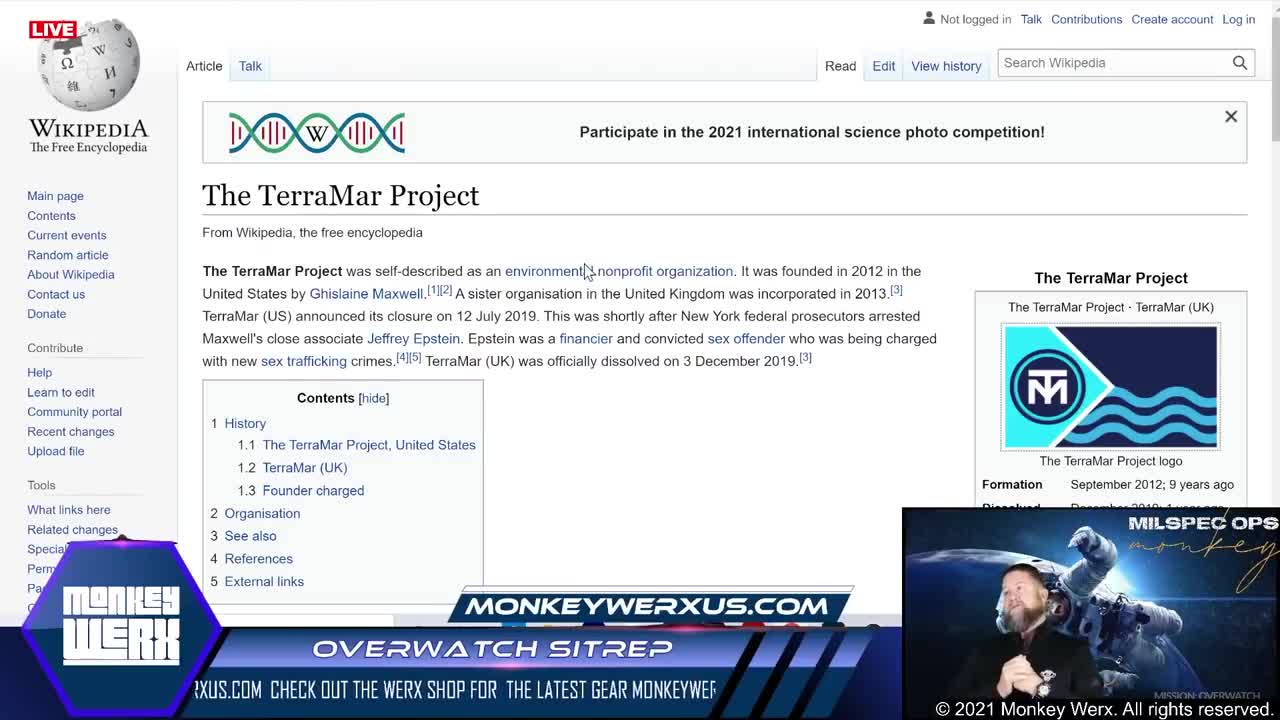1280x720 pixels.
Task: Jump to External links section
Action: point(264,582)
